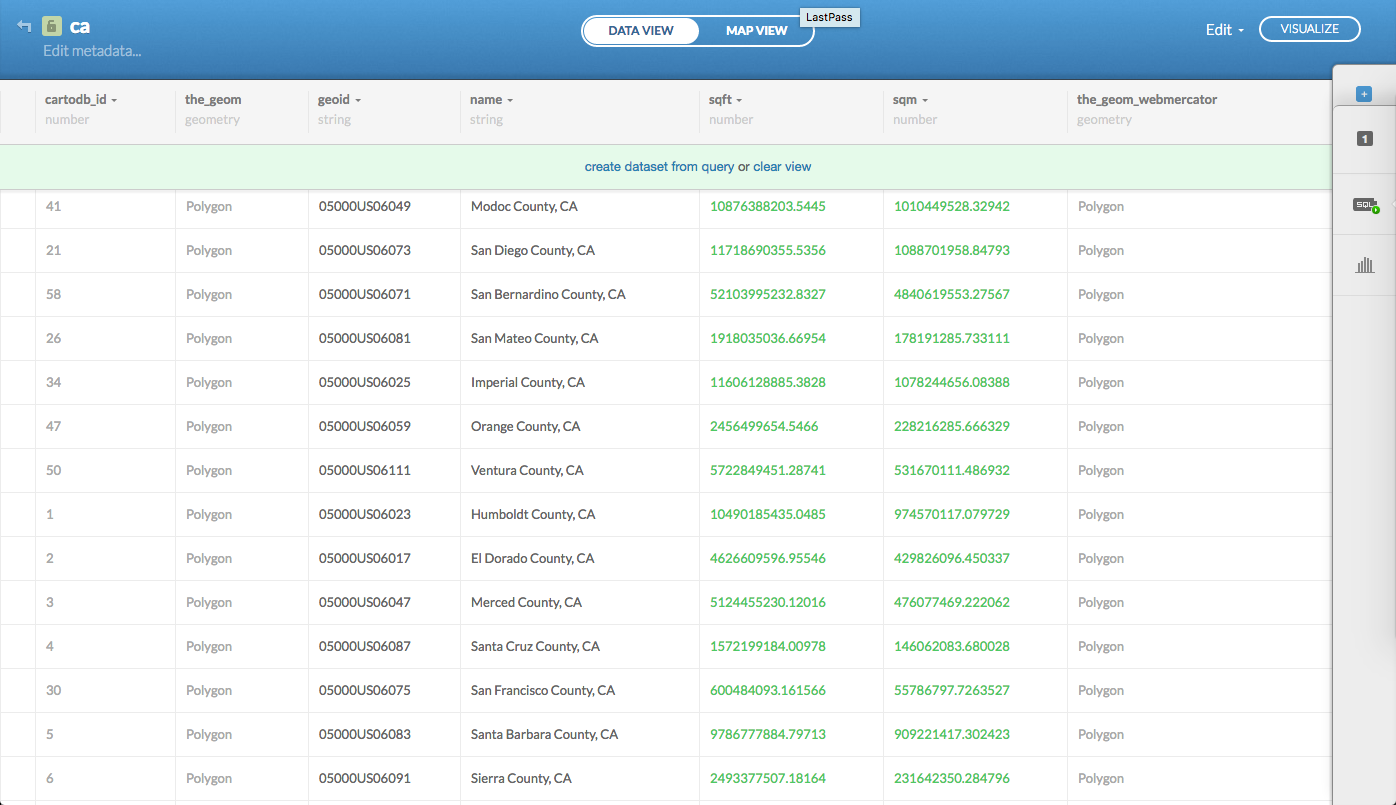Click the San Francisco County name cell
Viewport: 1396px width, 805px height.
click(543, 691)
